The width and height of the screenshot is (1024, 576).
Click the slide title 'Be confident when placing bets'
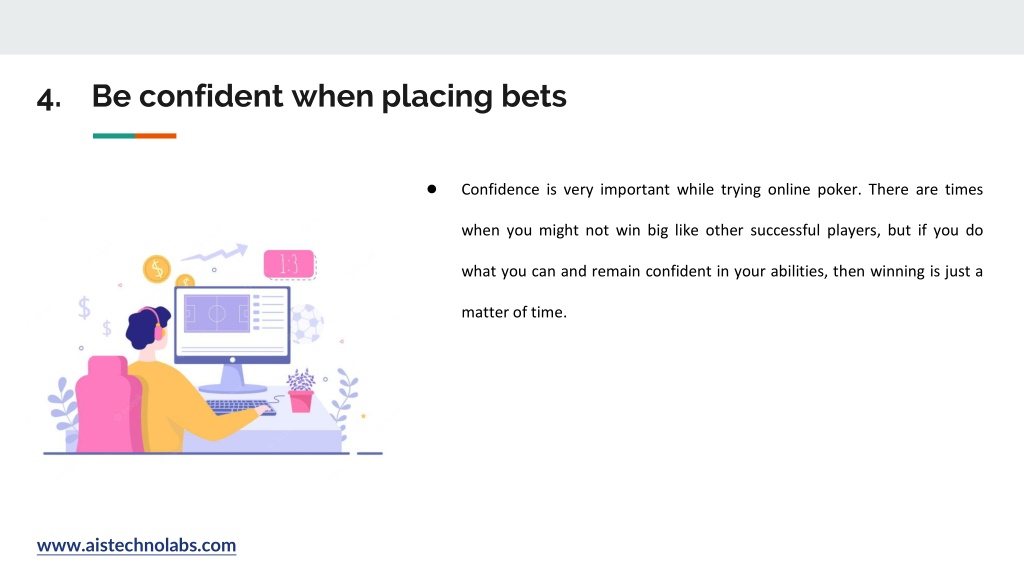coord(328,97)
